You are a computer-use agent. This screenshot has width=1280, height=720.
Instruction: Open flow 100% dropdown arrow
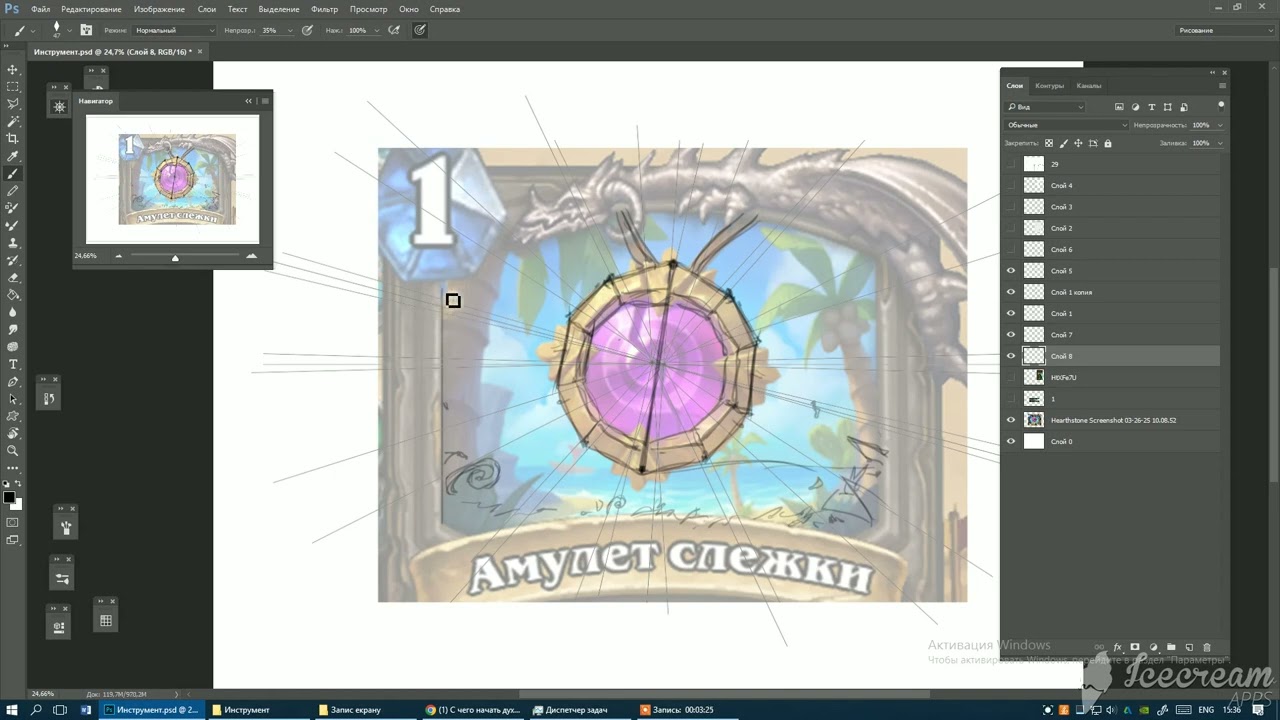tap(376, 30)
